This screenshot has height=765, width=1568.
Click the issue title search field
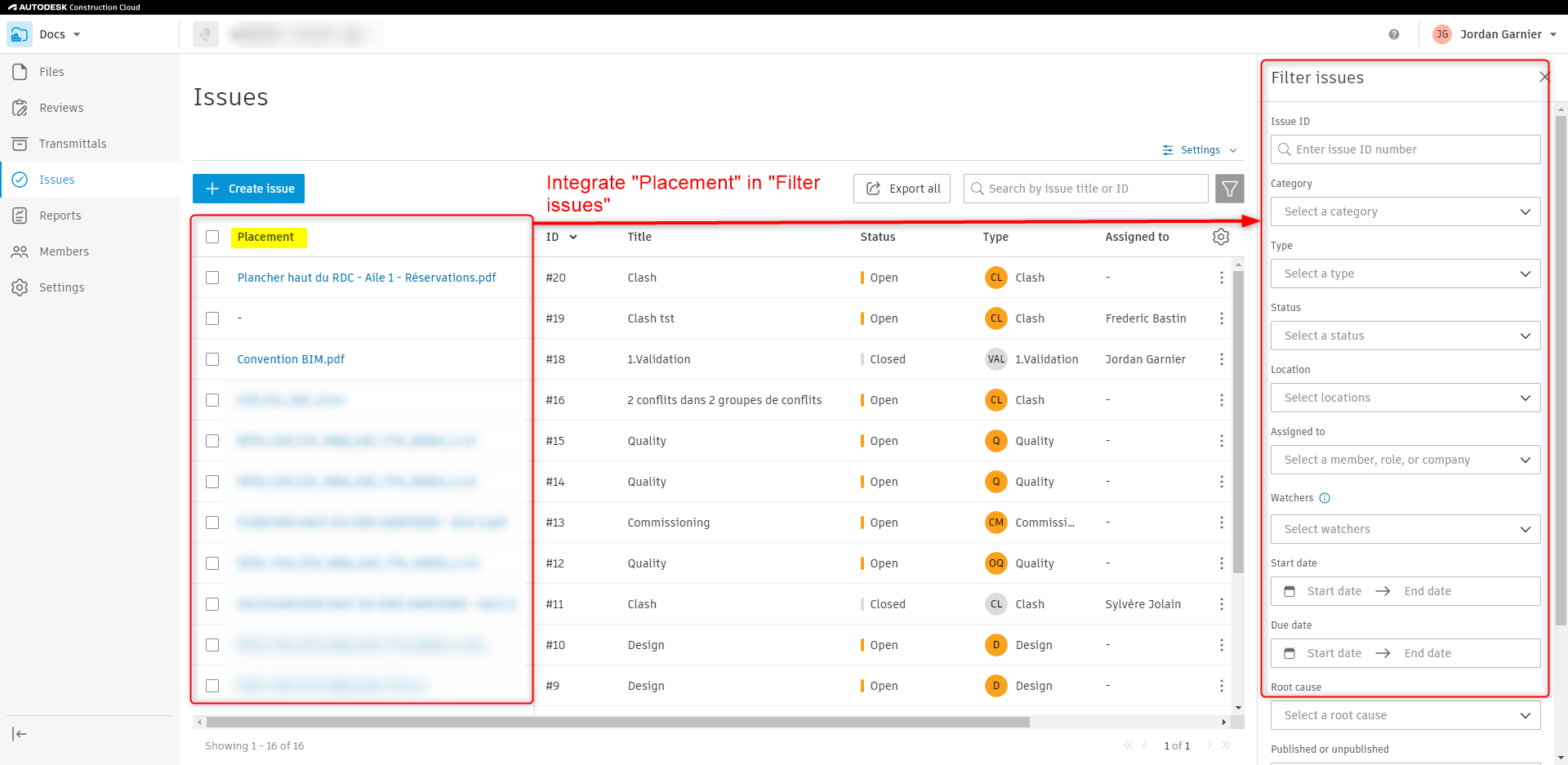click(1085, 189)
